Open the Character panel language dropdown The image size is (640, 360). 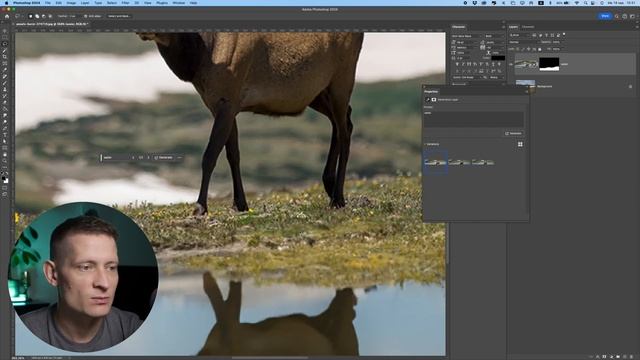467,78
